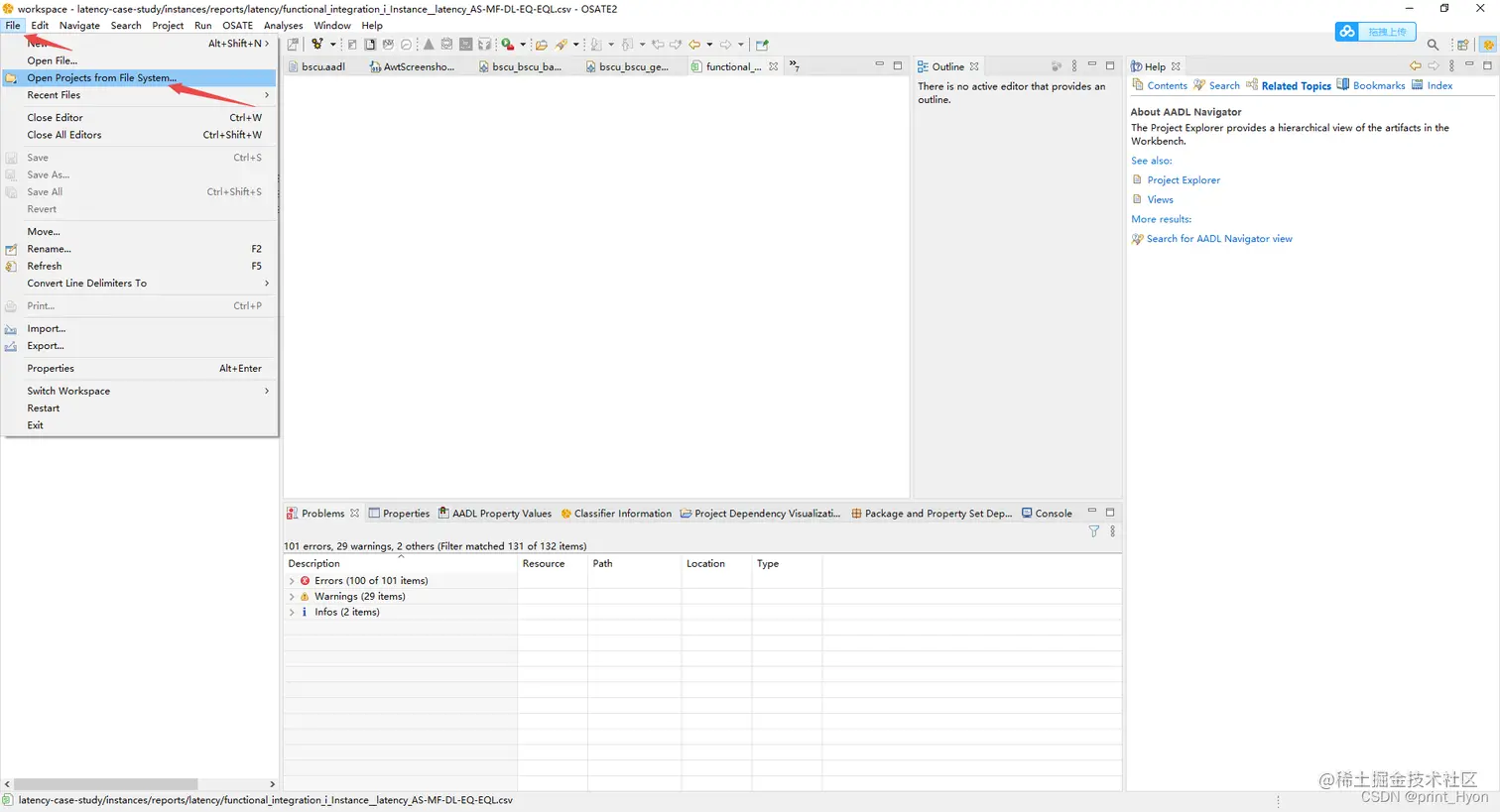Click the pen highlighter icon in toolbar

(562, 45)
